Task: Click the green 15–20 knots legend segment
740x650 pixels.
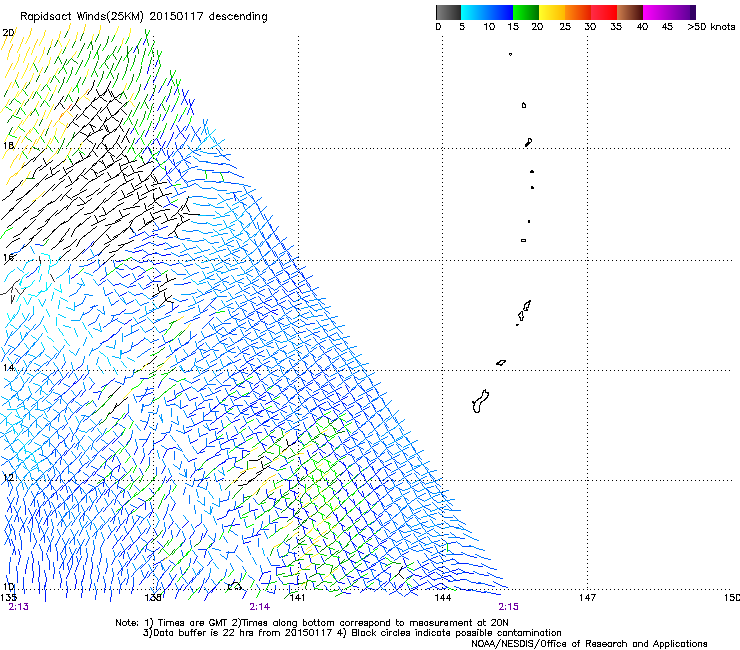Action: point(526,12)
